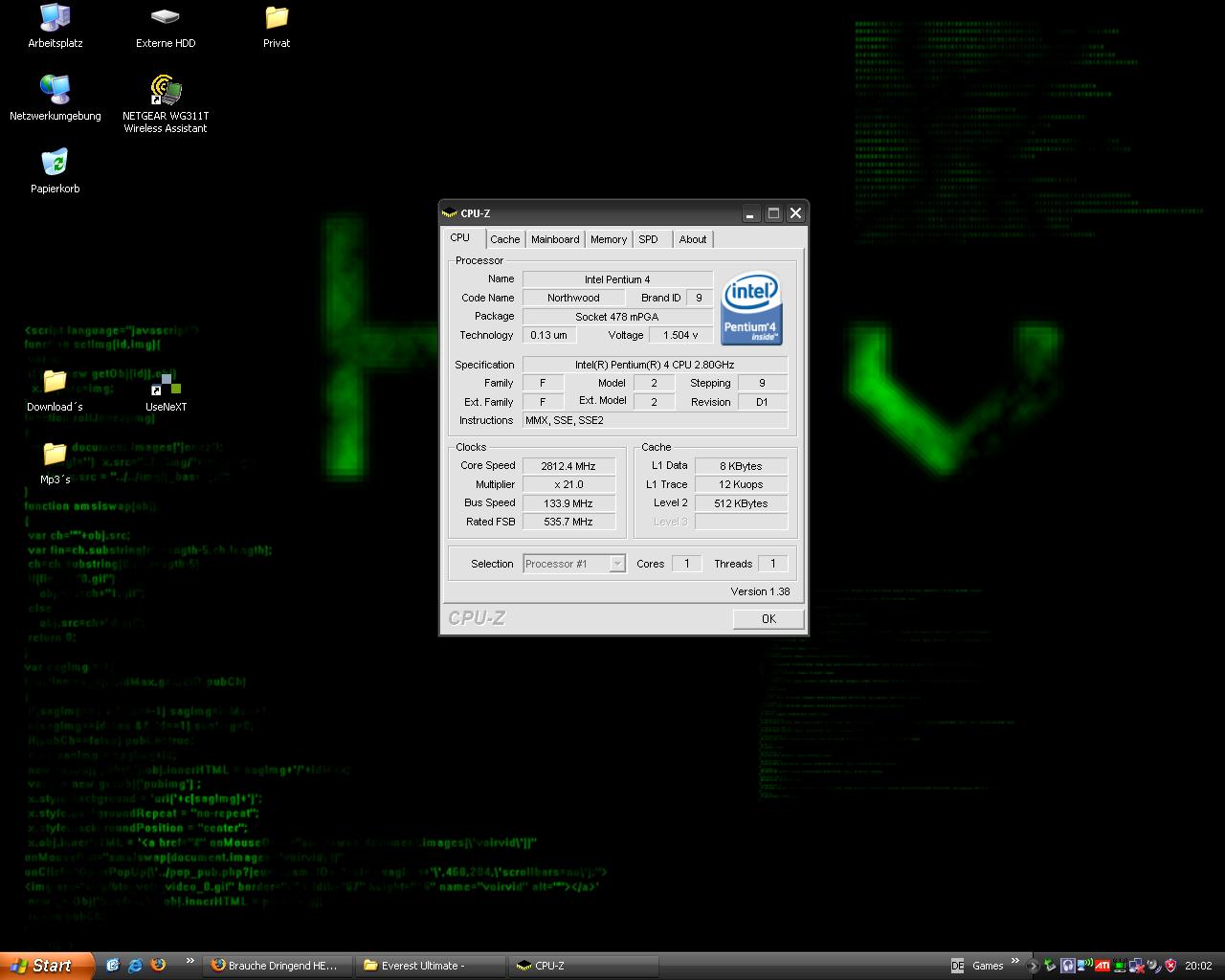This screenshot has height=980, width=1225.
Task: Click the Multiplier value x 21.0
Action: (568, 484)
